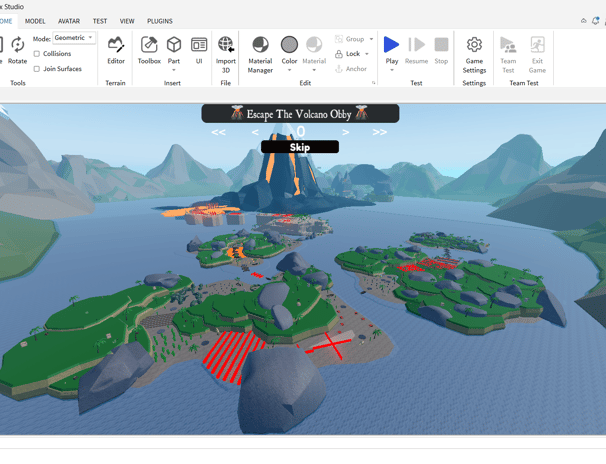Image resolution: width=606 pixels, height=464 pixels.
Task: Switch to the TEST tab
Action: pyautogui.click(x=100, y=21)
